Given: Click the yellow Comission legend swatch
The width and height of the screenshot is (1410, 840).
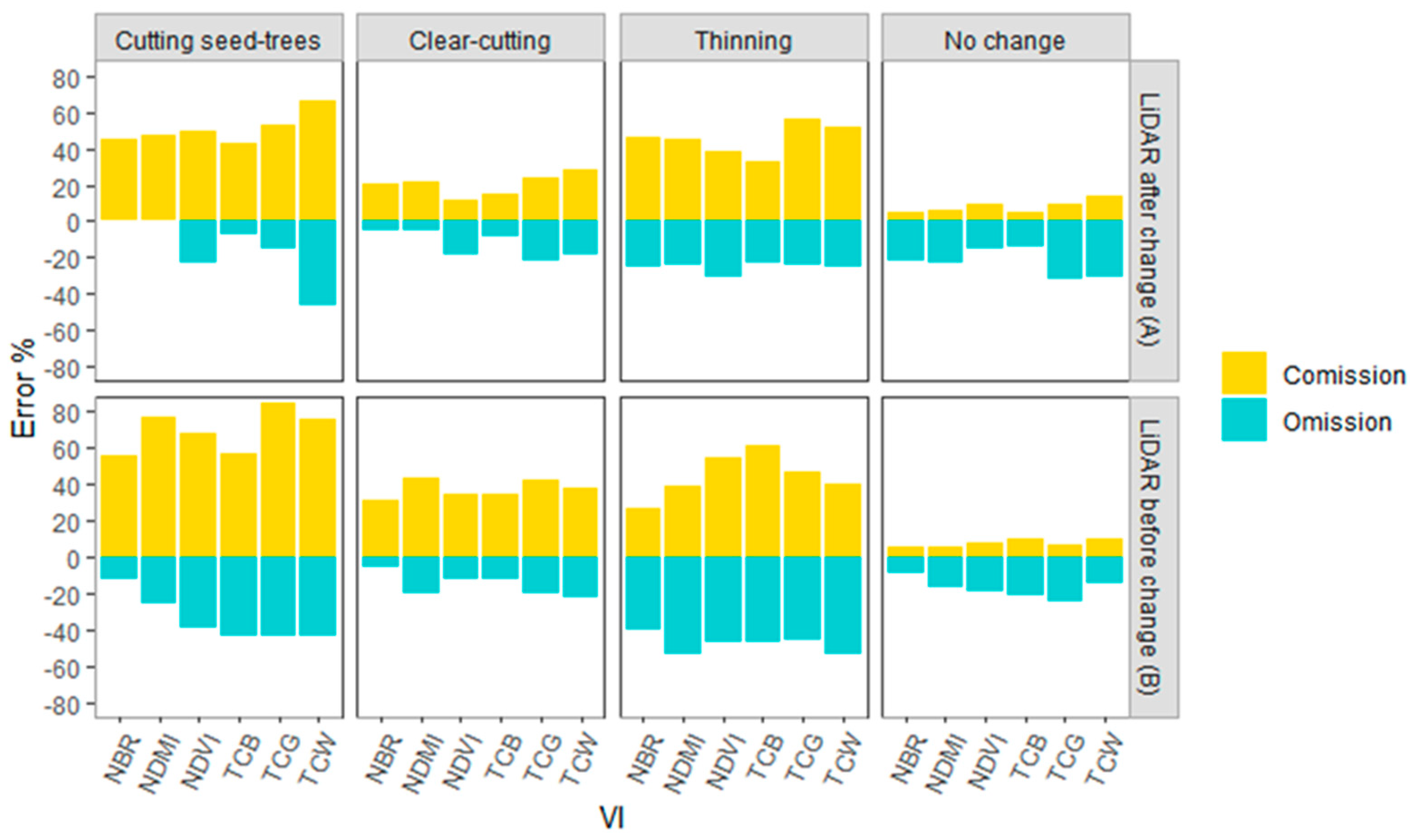Looking at the screenshot, I should coord(1244,372).
